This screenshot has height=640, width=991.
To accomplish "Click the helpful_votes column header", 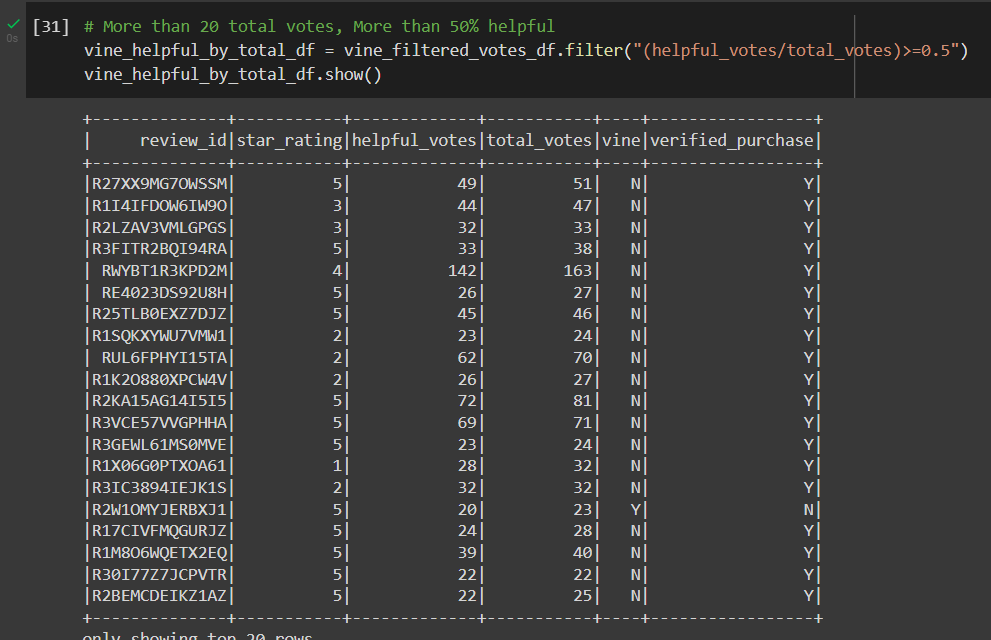I will point(415,140).
